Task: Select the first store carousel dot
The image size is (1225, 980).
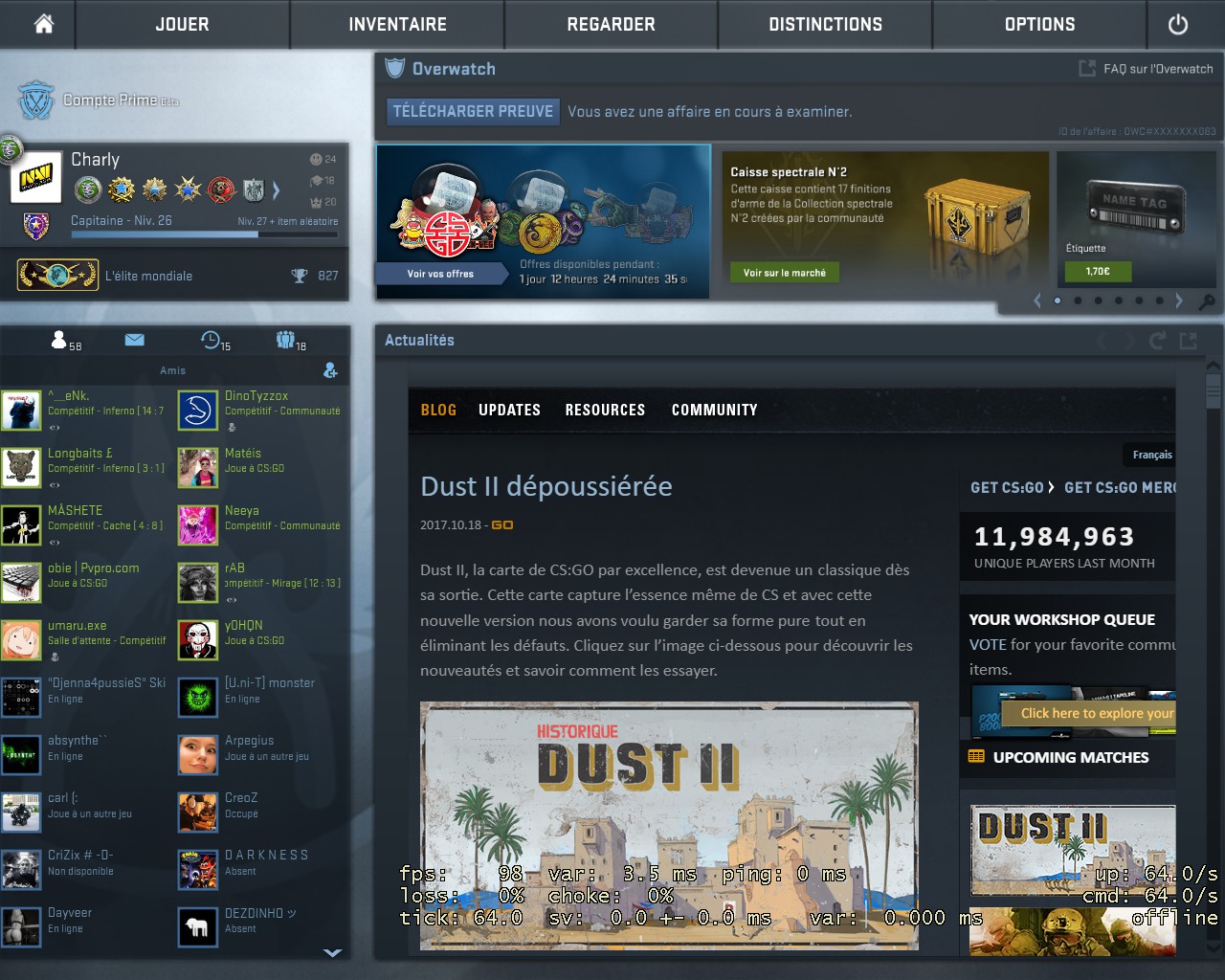Action: pos(1058,301)
